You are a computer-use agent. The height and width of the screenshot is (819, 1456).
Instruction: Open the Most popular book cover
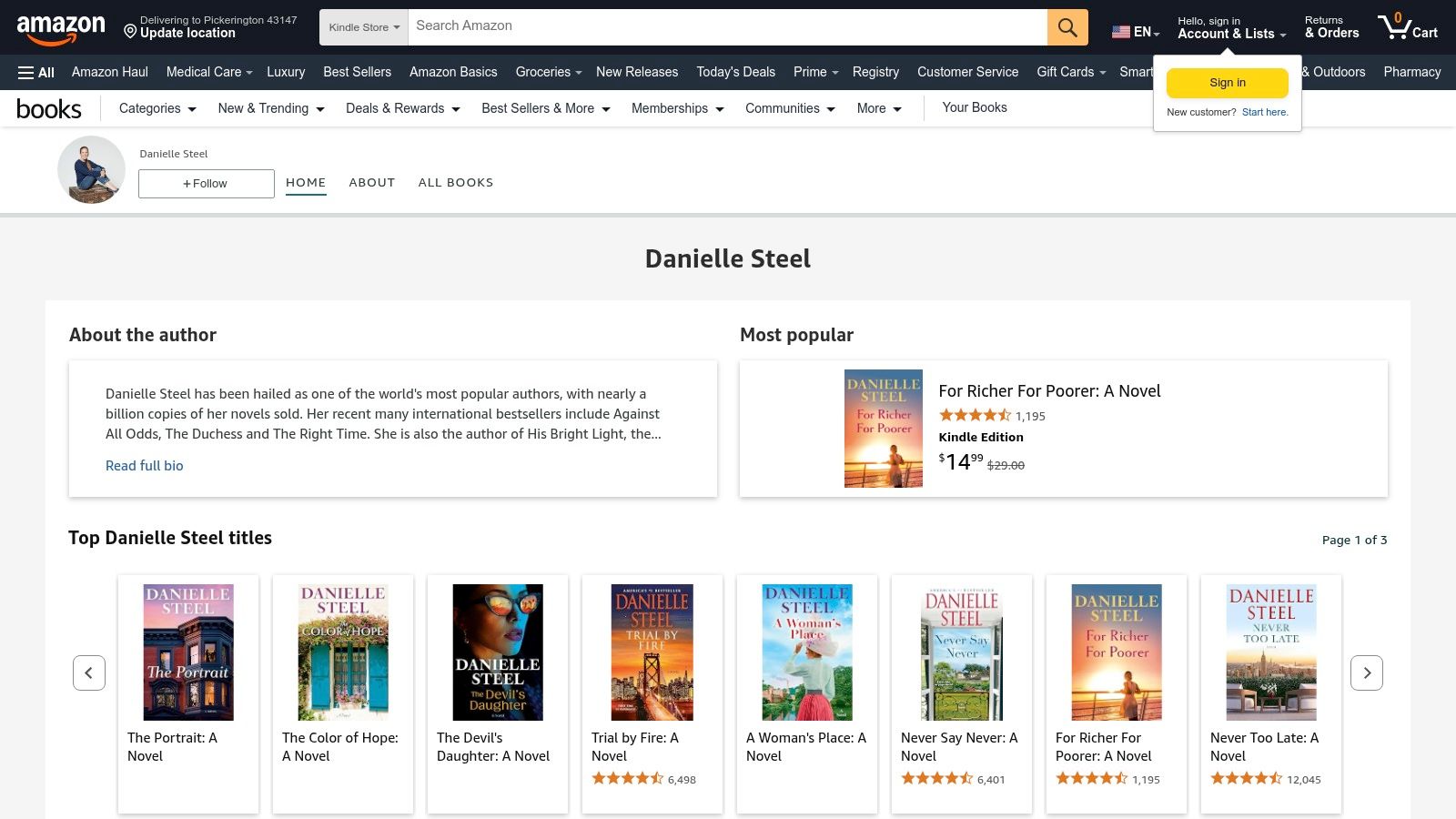tap(884, 429)
